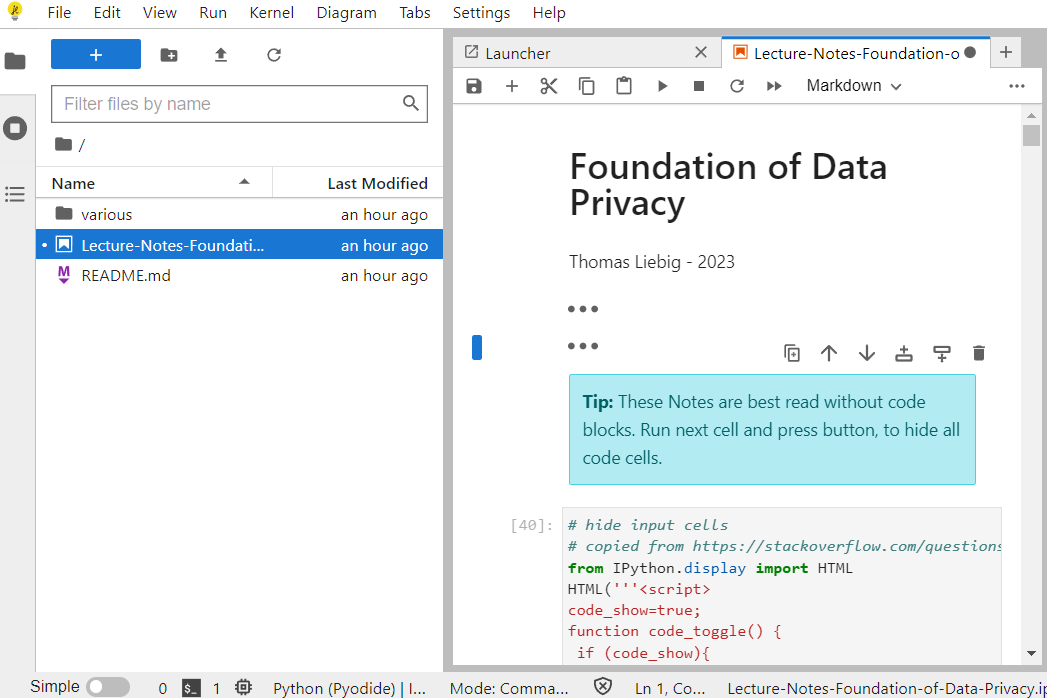Toggle Simple interface mode switch
Screen dimensions: 1047x698
(x=107, y=687)
